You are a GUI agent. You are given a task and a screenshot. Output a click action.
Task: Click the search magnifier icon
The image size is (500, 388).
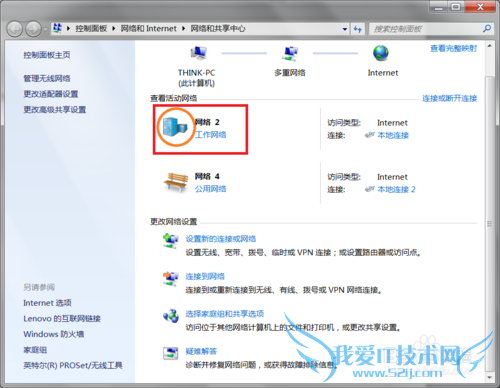tap(487, 29)
